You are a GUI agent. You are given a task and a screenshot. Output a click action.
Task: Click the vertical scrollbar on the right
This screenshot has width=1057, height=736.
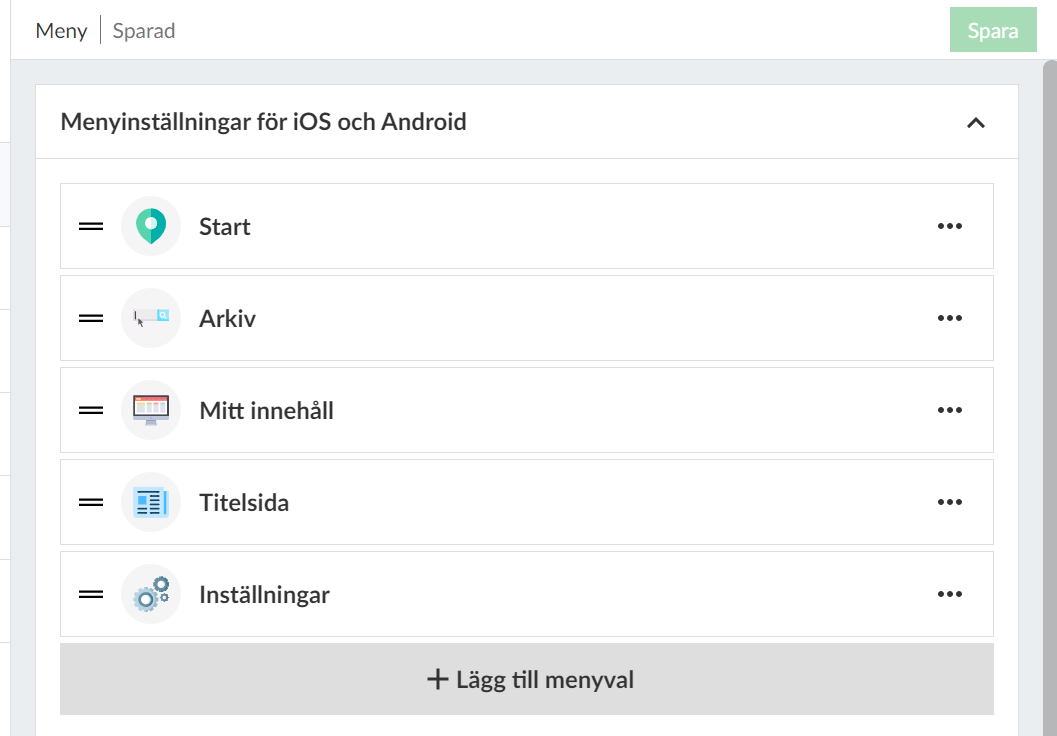click(x=1048, y=400)
